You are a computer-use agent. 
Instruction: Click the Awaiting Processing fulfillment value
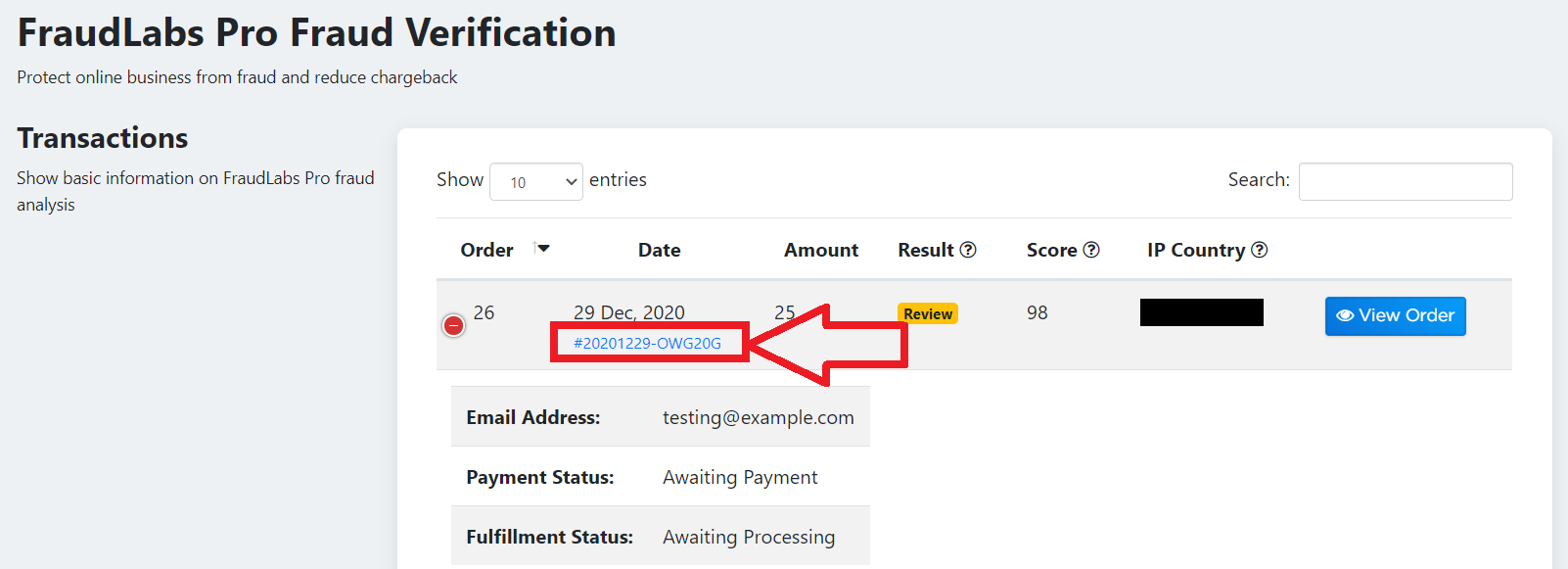(x=749, y=537)
